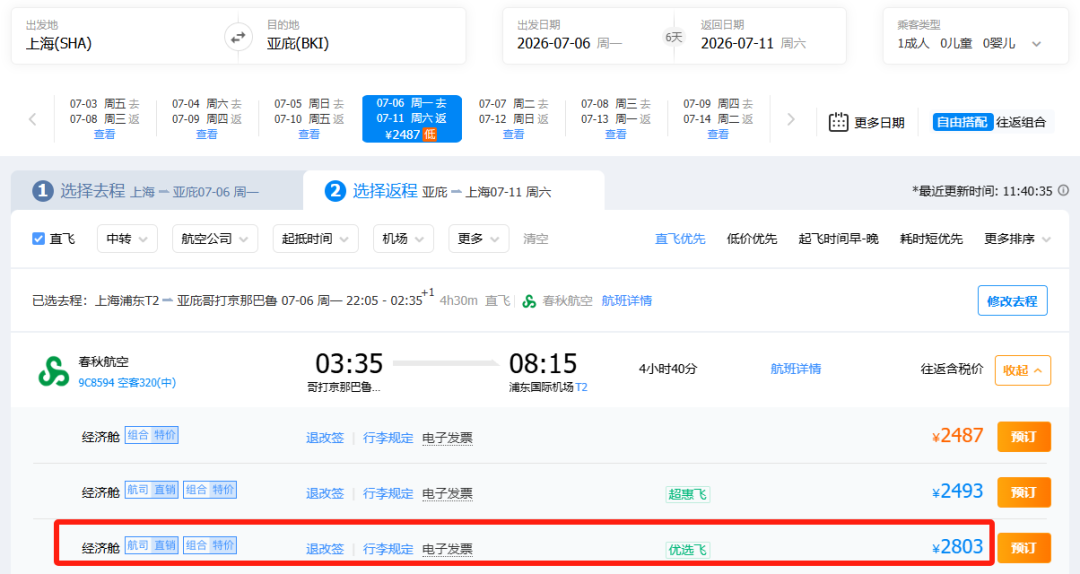
Task: Click 9C8594 空客320(中) flight info
Action: tap(127, 382)
